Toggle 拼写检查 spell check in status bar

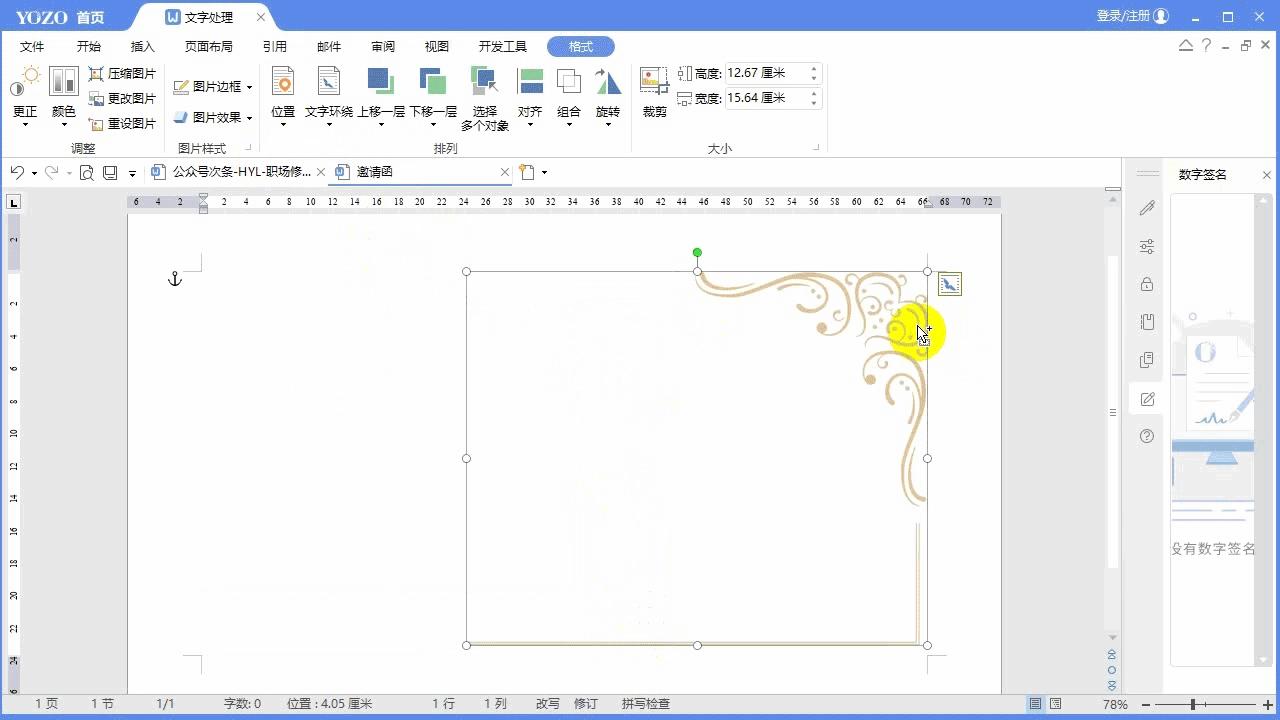pyautogui.click(x=645, y=704)
